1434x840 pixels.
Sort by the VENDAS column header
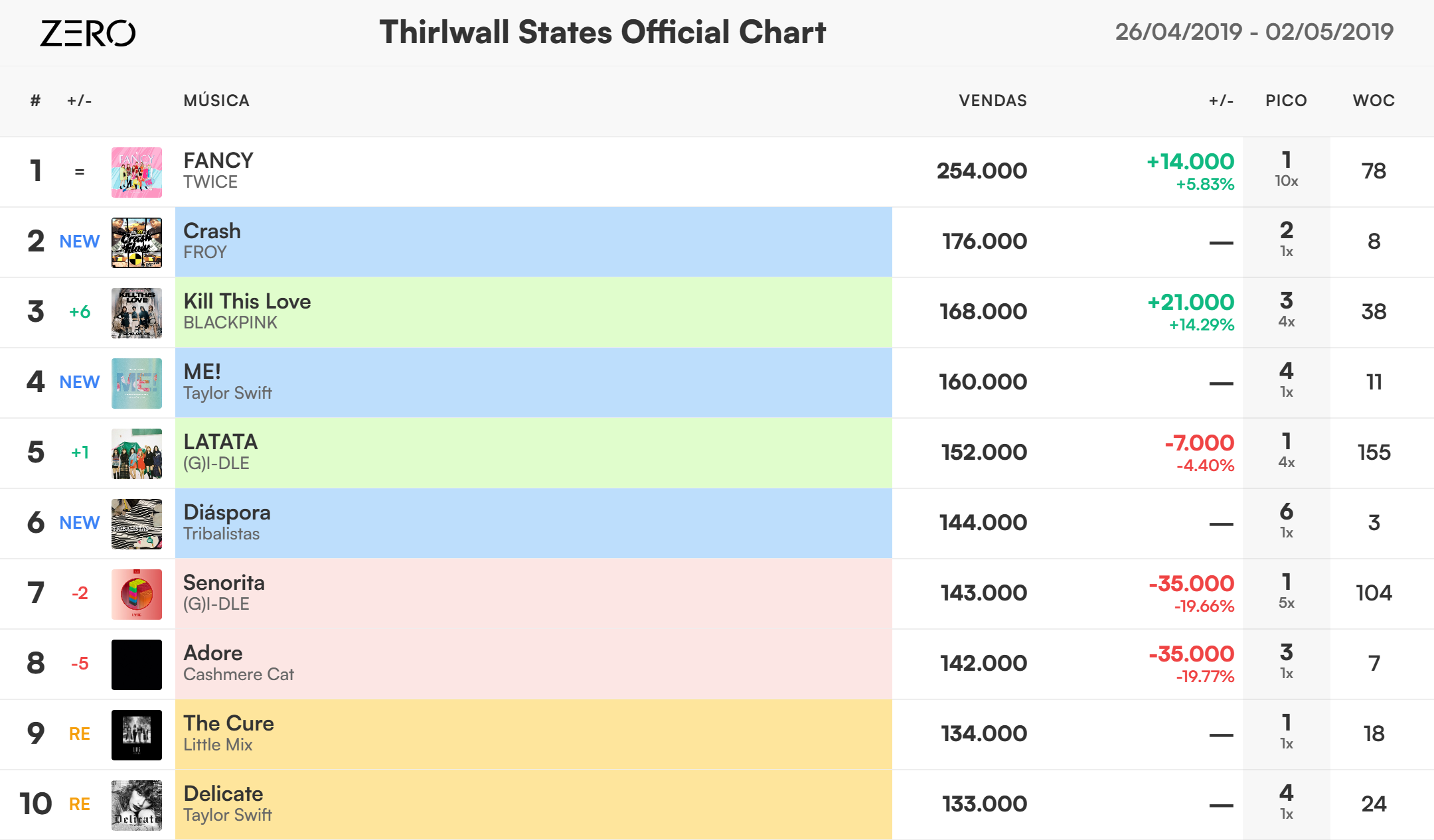993,101
